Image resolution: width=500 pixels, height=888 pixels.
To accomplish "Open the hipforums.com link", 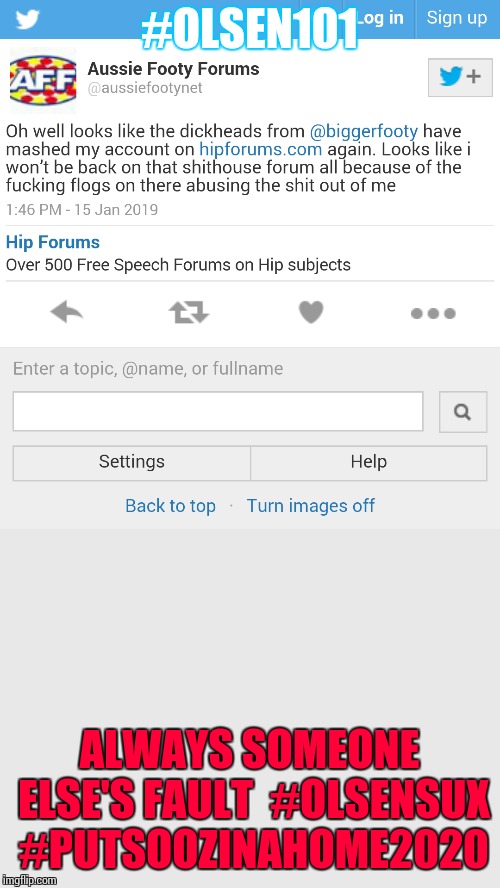I will [260, 150].
